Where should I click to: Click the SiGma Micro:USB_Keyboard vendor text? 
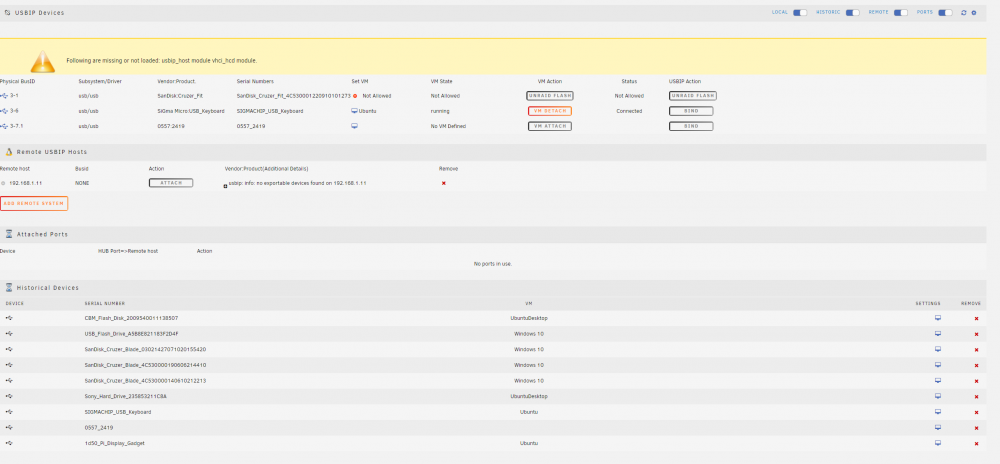coord(191,111)
